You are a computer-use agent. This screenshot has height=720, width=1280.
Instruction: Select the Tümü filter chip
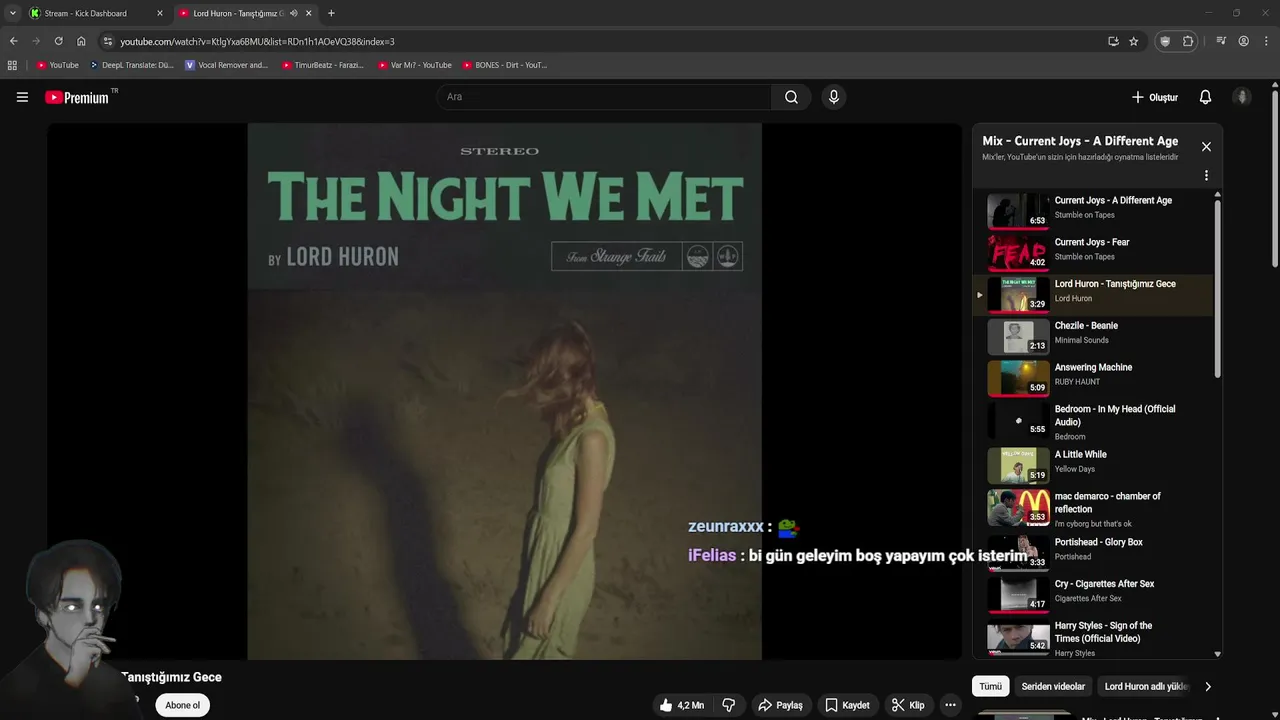(x=990, y=687)
